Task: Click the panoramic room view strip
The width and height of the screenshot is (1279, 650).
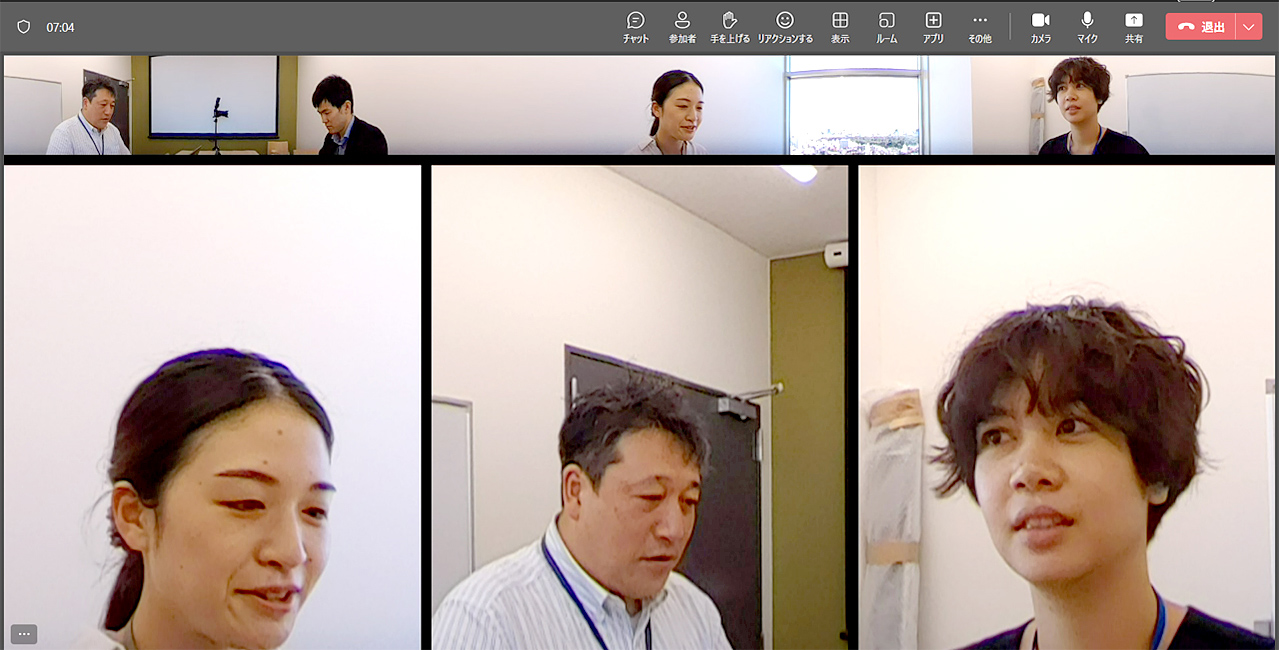Action: (639, 105)
